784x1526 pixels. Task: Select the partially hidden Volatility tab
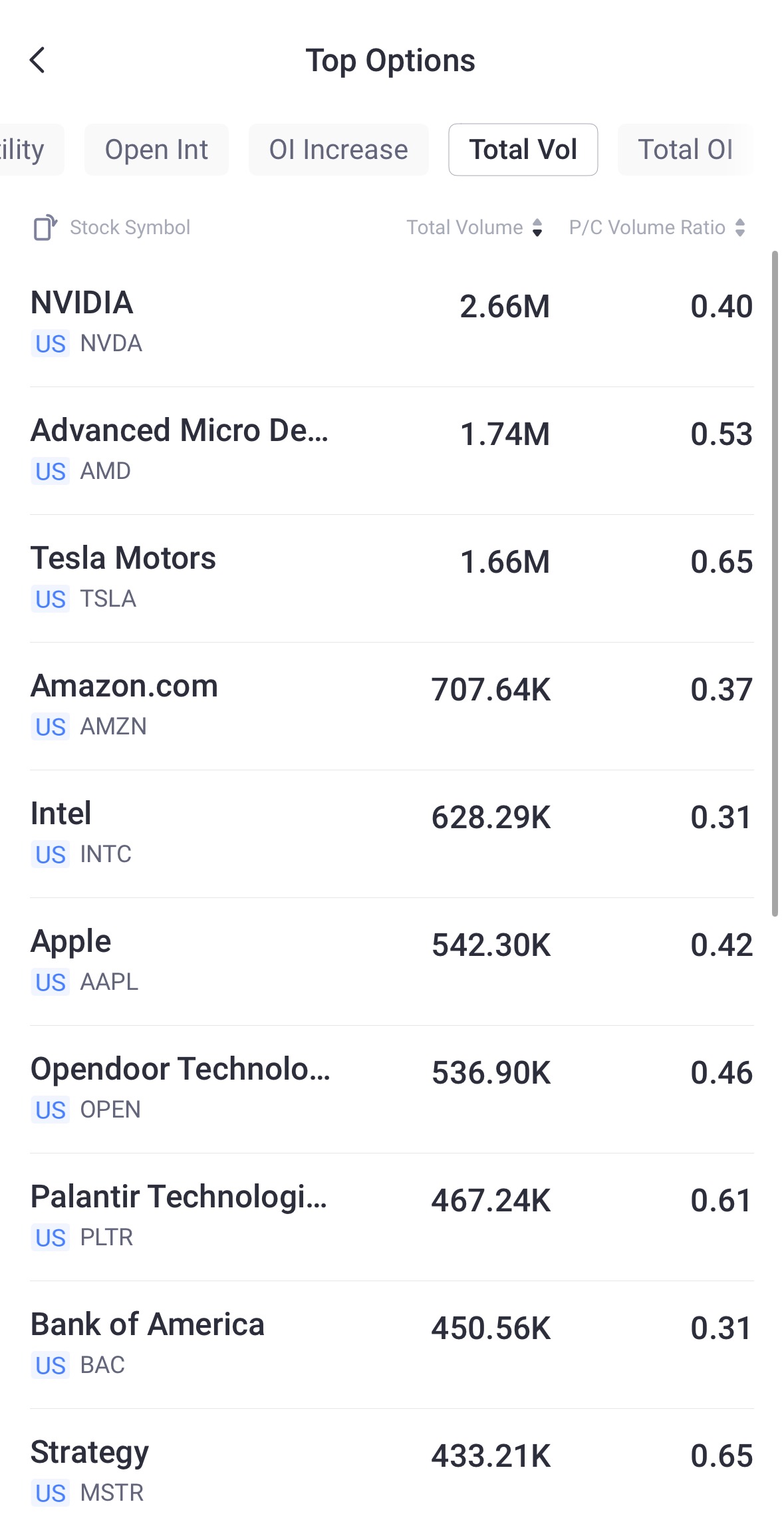27,150
